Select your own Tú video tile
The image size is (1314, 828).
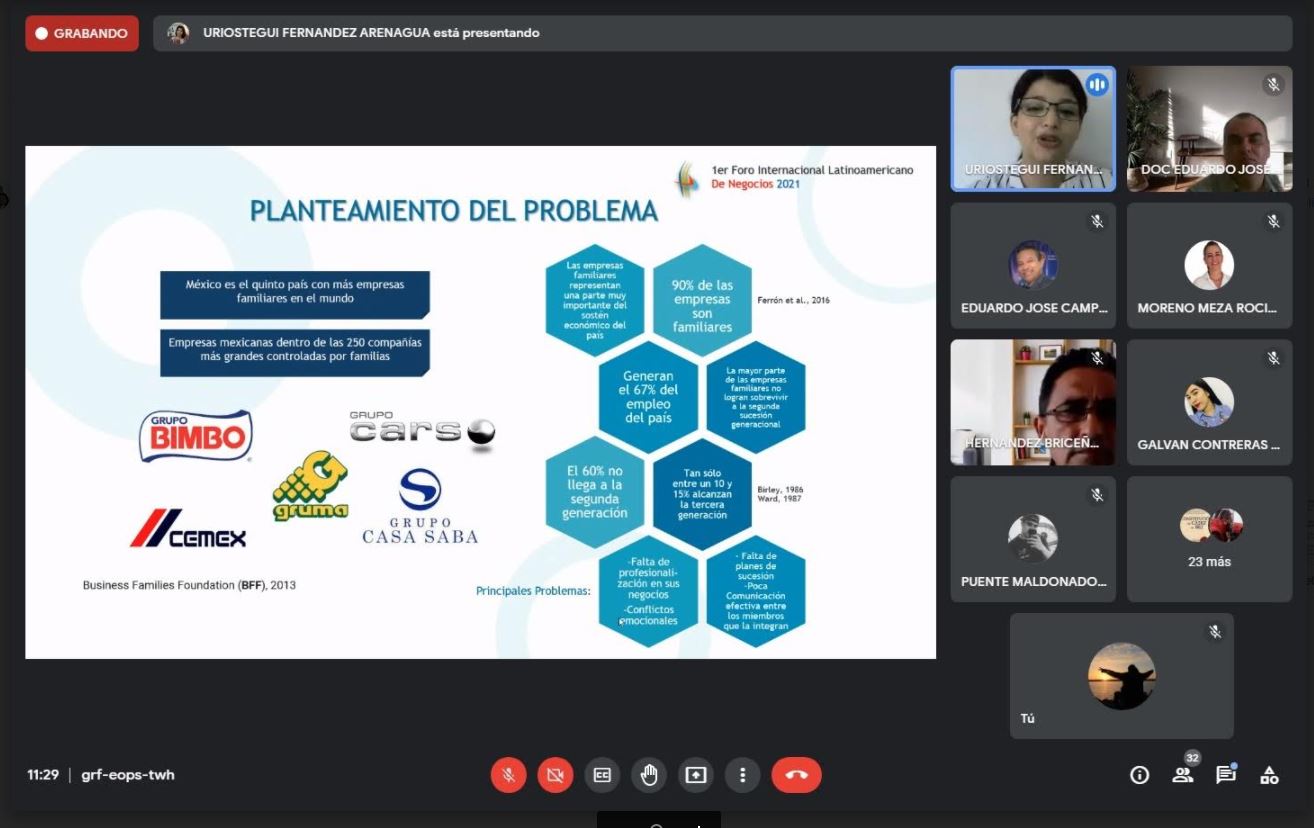(x=1121, y=676)
